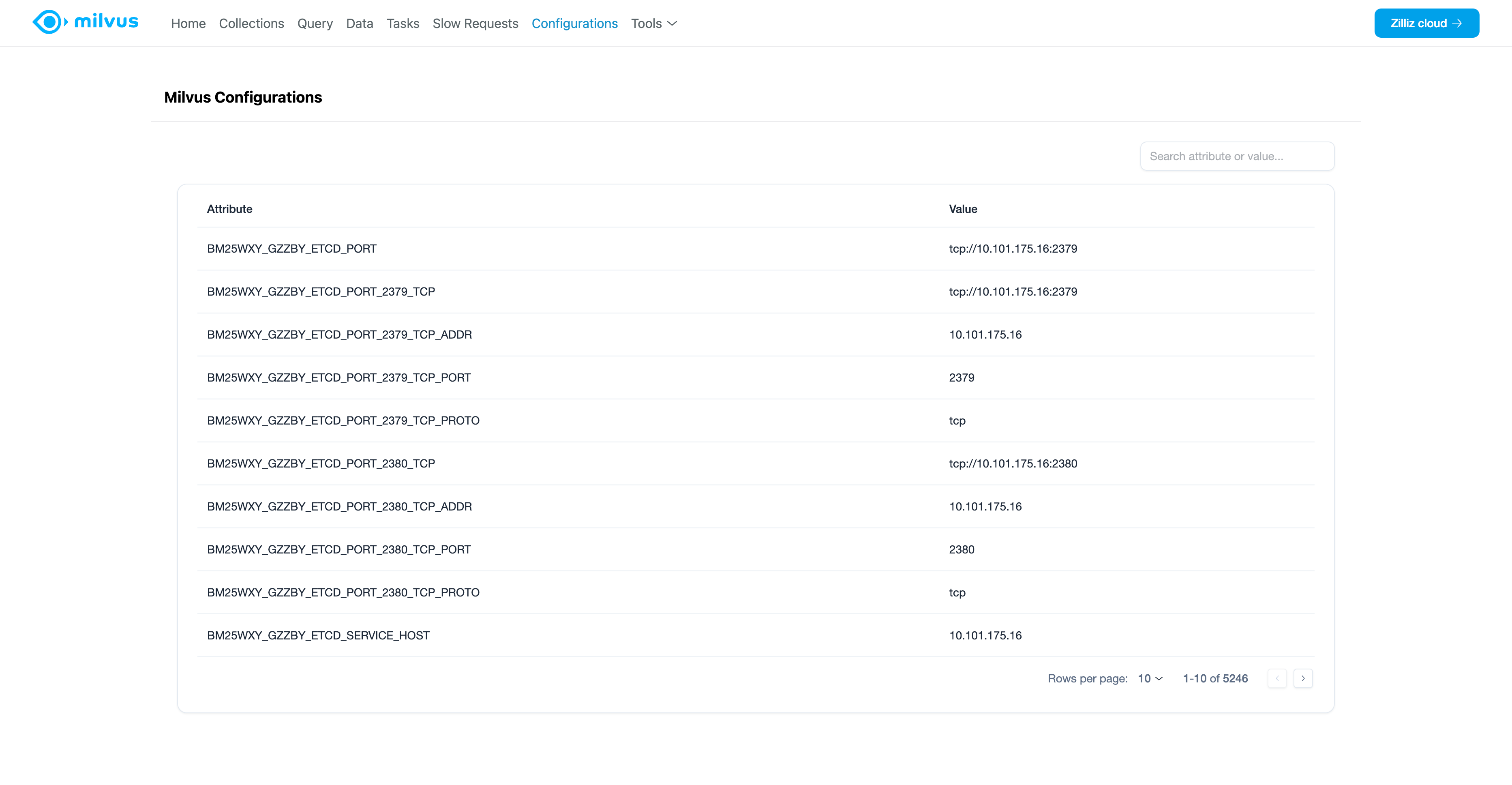
Task: Open the Home page
Action: click(x=188, y=24)
